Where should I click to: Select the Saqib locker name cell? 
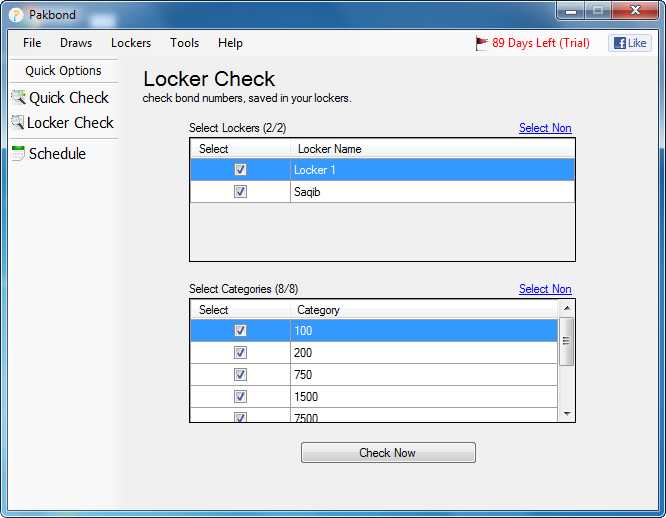click(432, 192)
